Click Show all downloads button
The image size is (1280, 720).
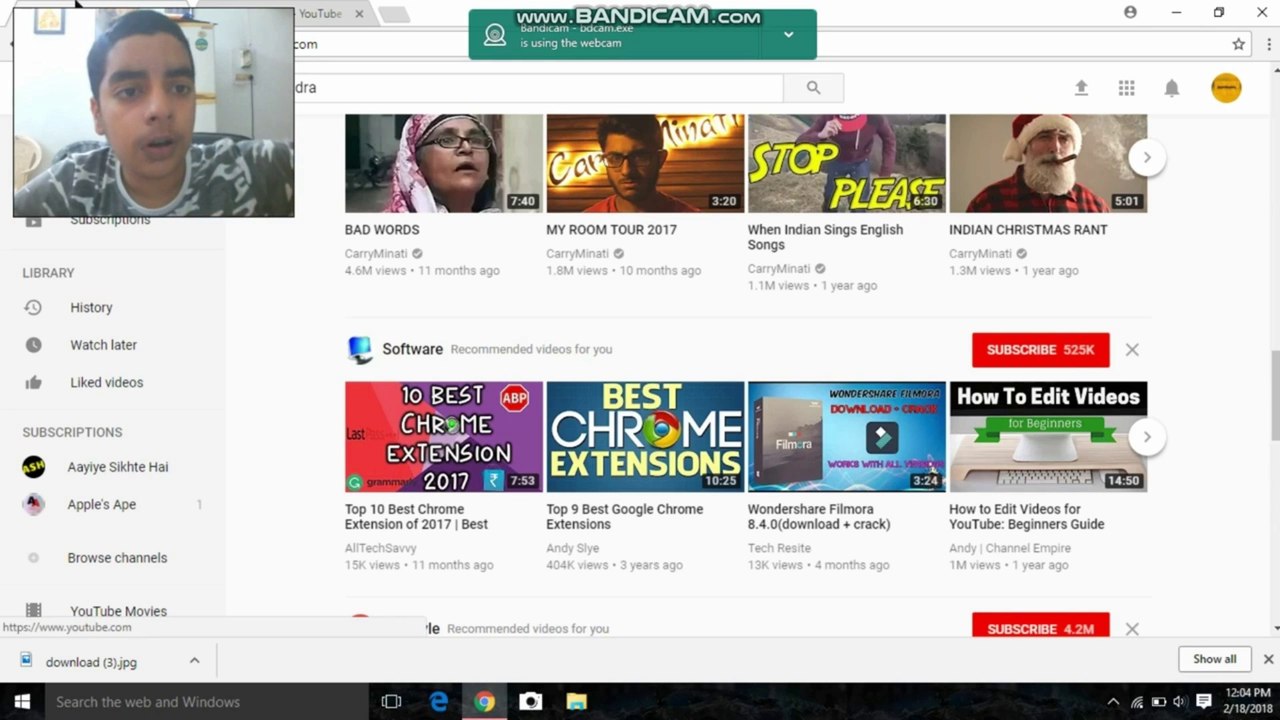[x=1214, y=659]
